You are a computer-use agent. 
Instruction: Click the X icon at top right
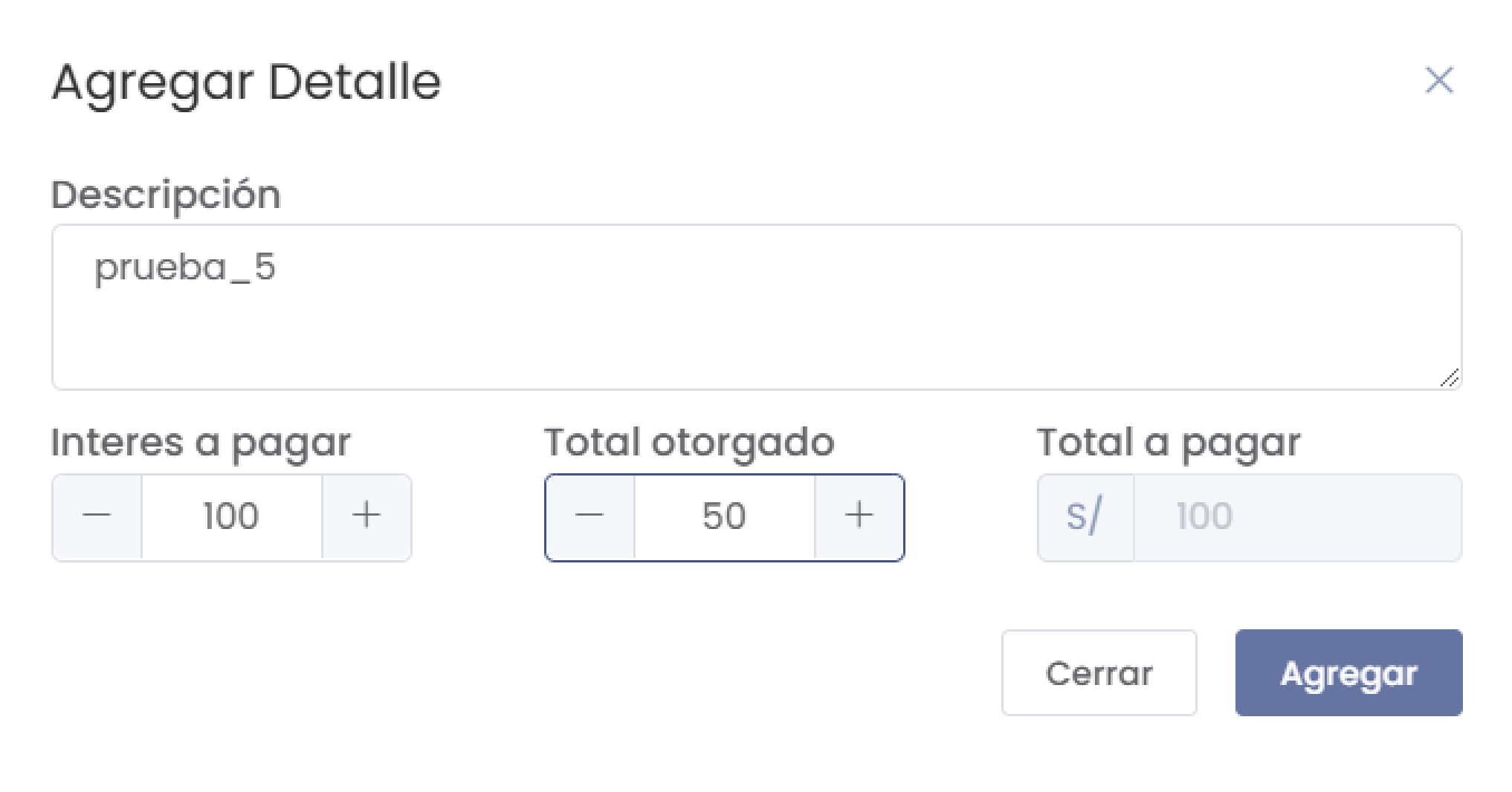point(1439,80)
